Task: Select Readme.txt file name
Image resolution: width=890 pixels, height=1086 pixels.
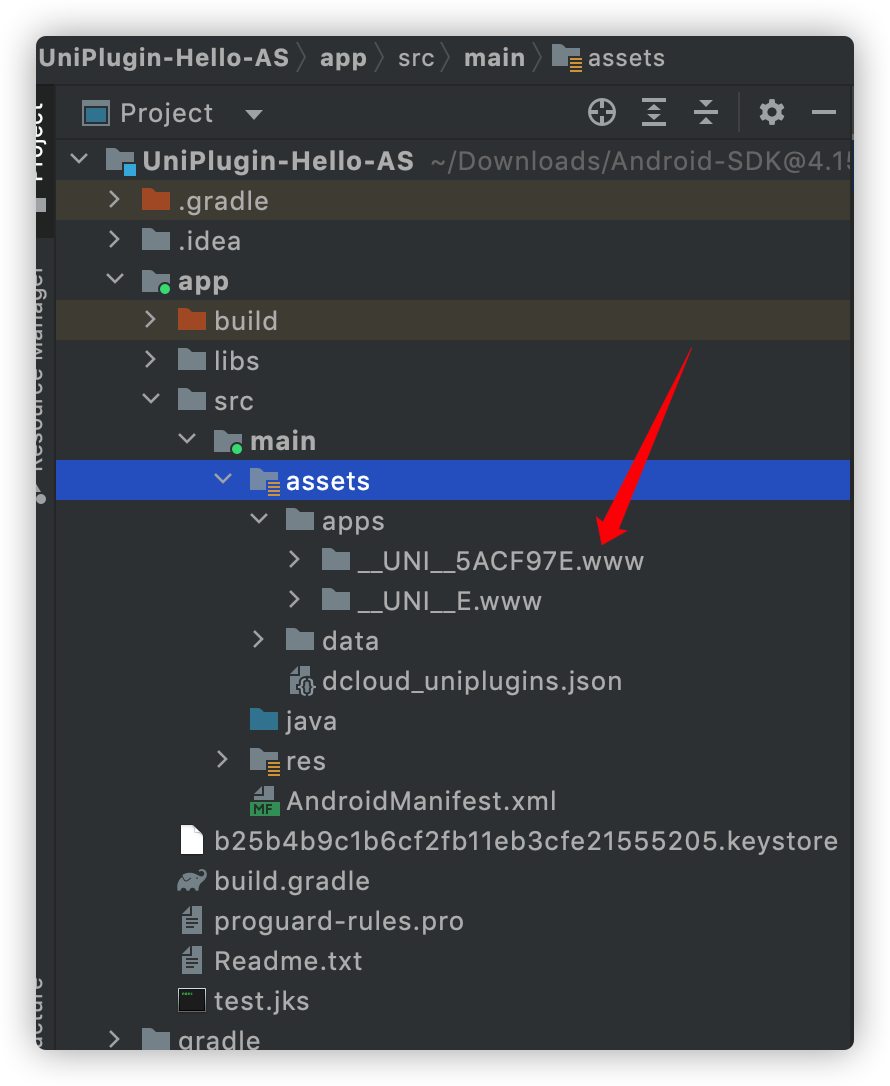Action: [288, 961]
